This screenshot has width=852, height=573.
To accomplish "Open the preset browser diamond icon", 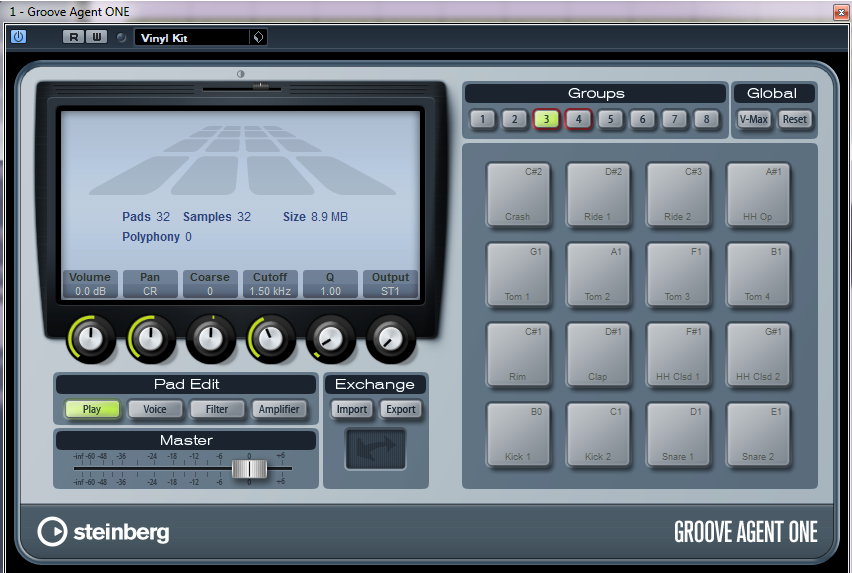I will [x=259, y=37].
